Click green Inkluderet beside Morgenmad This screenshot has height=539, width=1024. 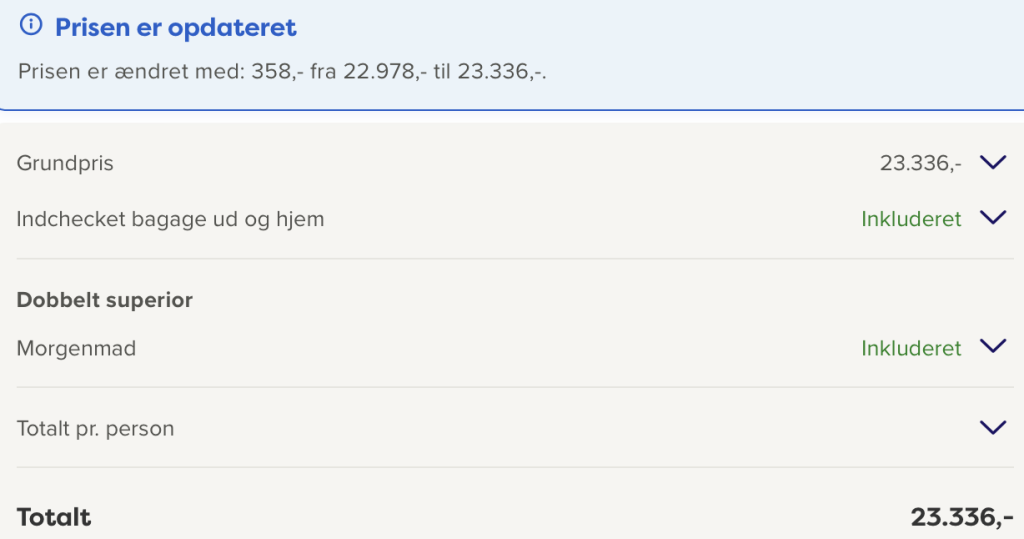911,348
